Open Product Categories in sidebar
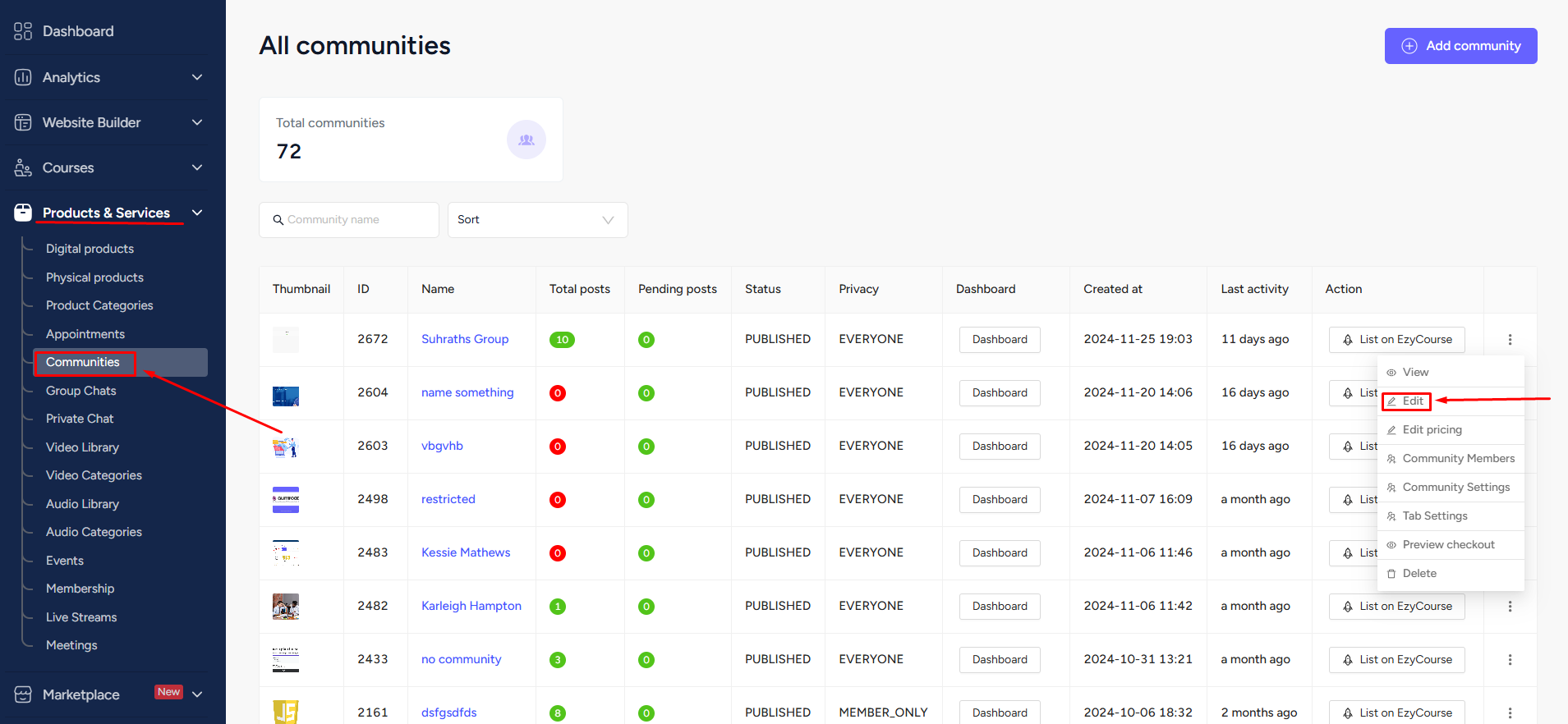This screenshot has height=724, width=1568. pos(99,305)
